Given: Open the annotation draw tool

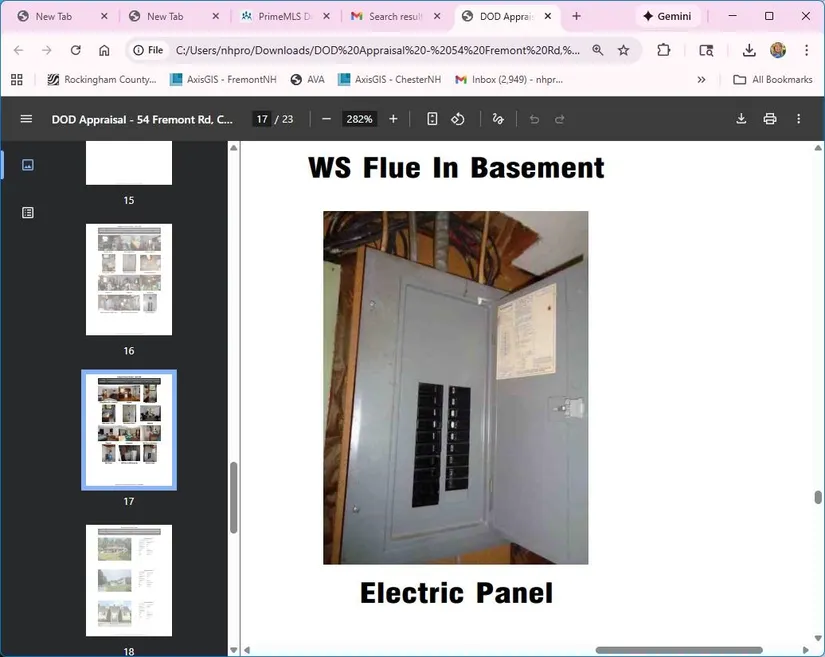Looking at the screenshot, I should [x=498, y=119].
